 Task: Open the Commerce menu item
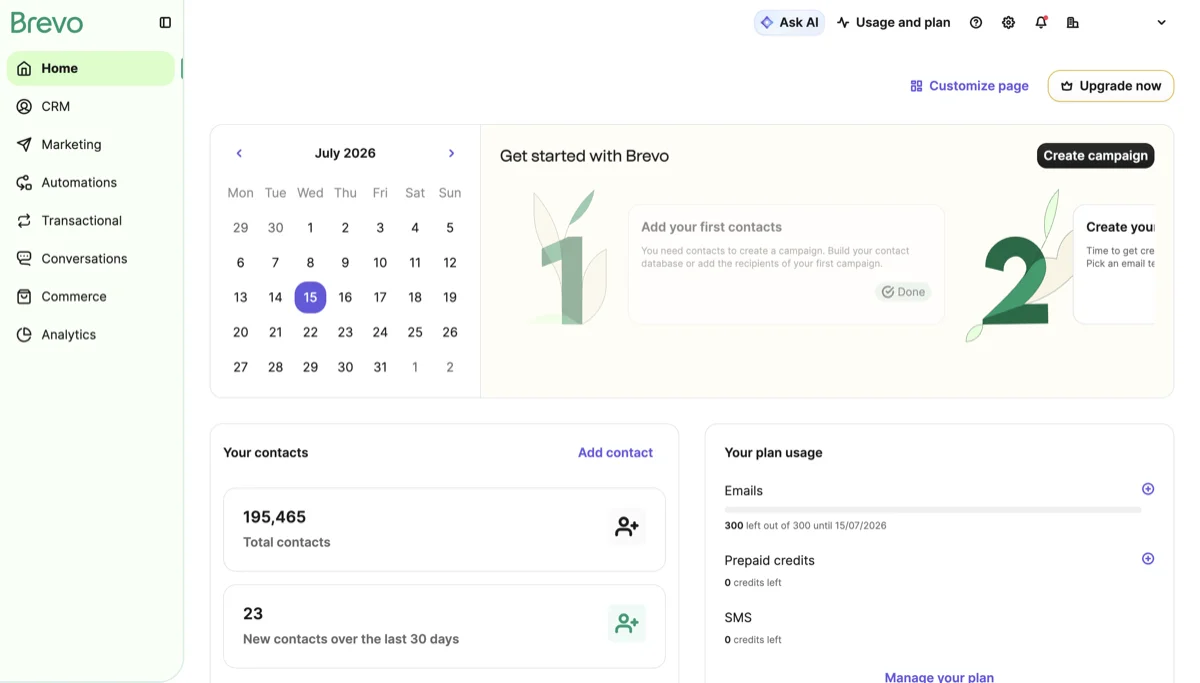[x=91, y=296]
